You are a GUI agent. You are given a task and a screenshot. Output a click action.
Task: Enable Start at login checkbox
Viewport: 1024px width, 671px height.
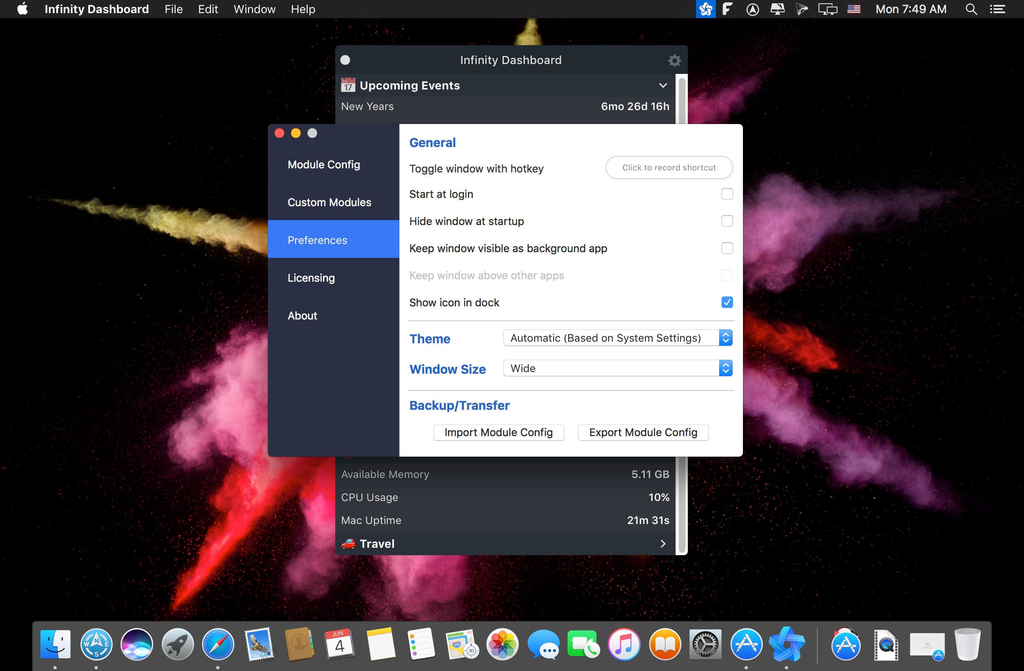pyautogui.click(x=727, y=194)
